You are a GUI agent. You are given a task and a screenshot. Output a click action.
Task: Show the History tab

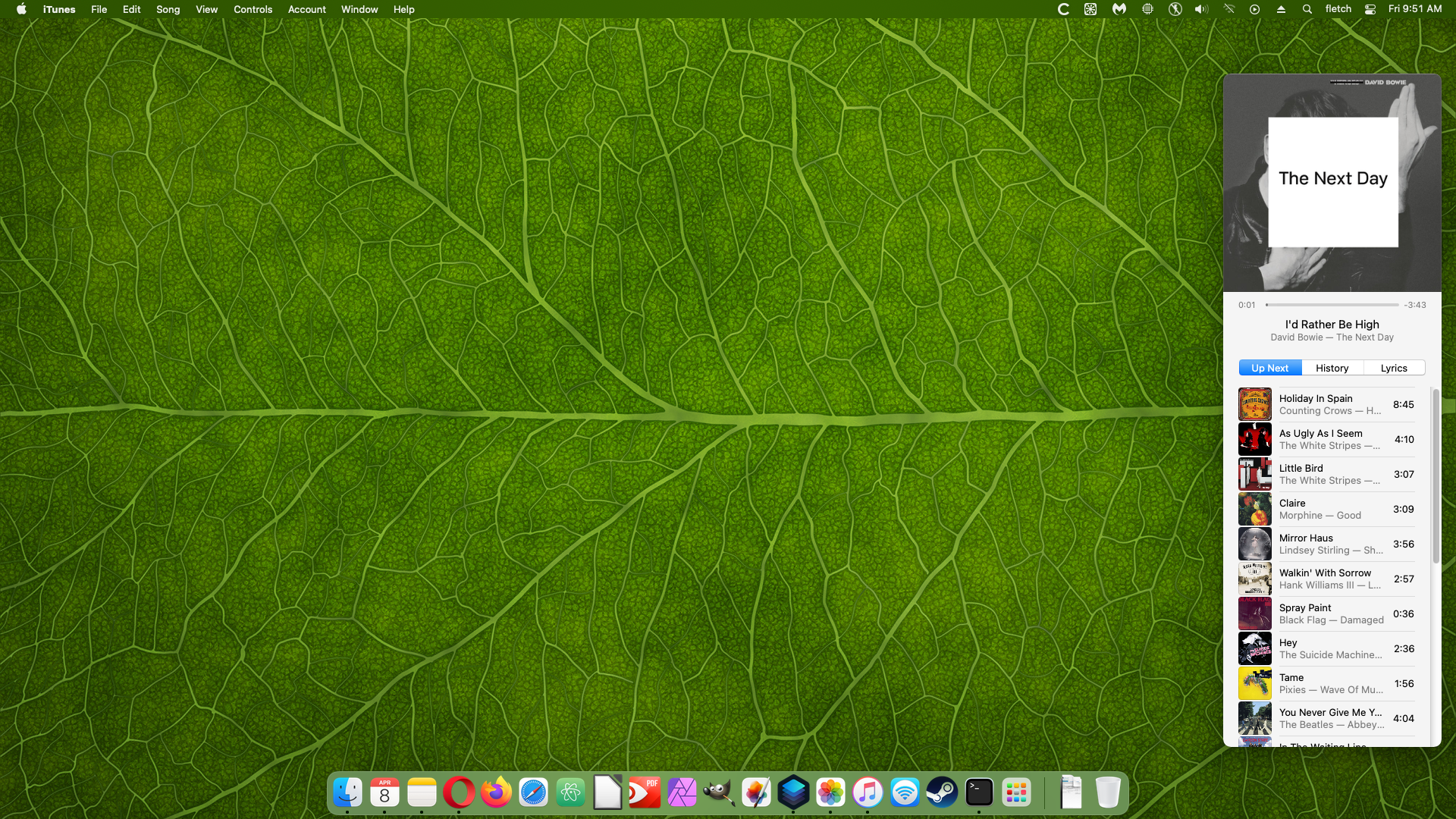[1332, 368]
